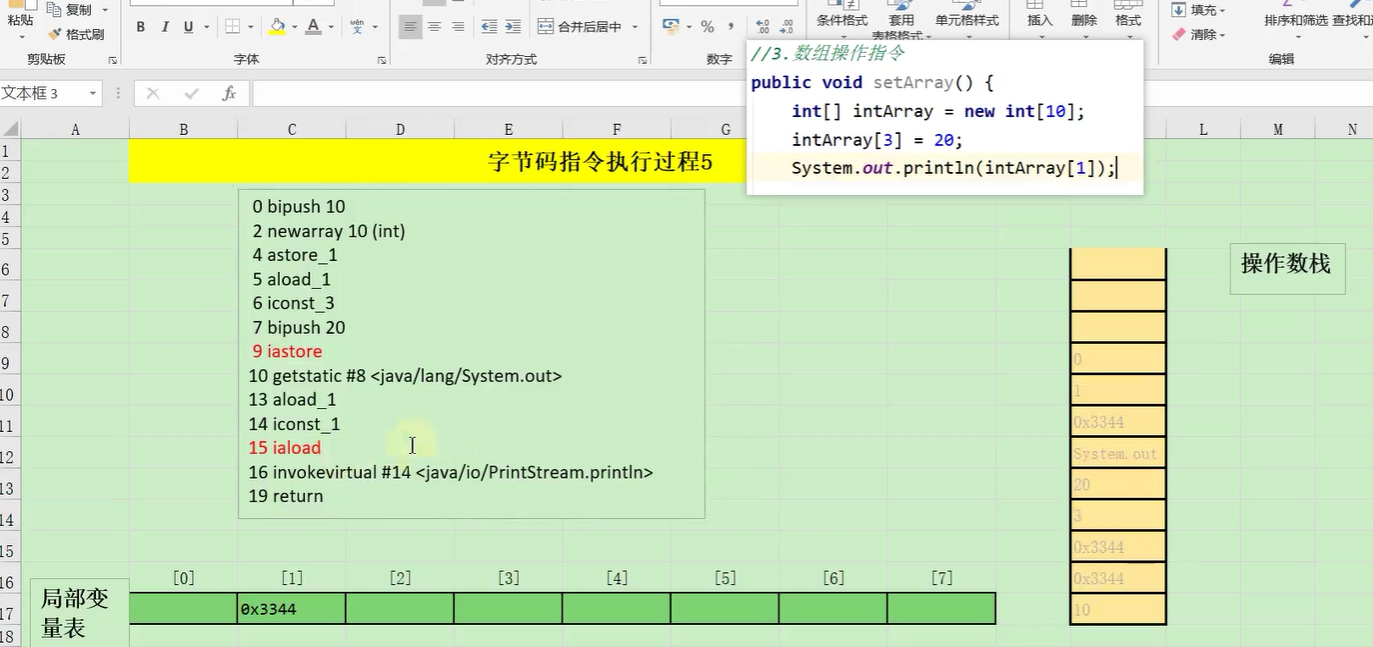
Task: Expand the 剪贴板 clipboard dialog launcher
Action: pyautogui.click(x=112, y=60)
